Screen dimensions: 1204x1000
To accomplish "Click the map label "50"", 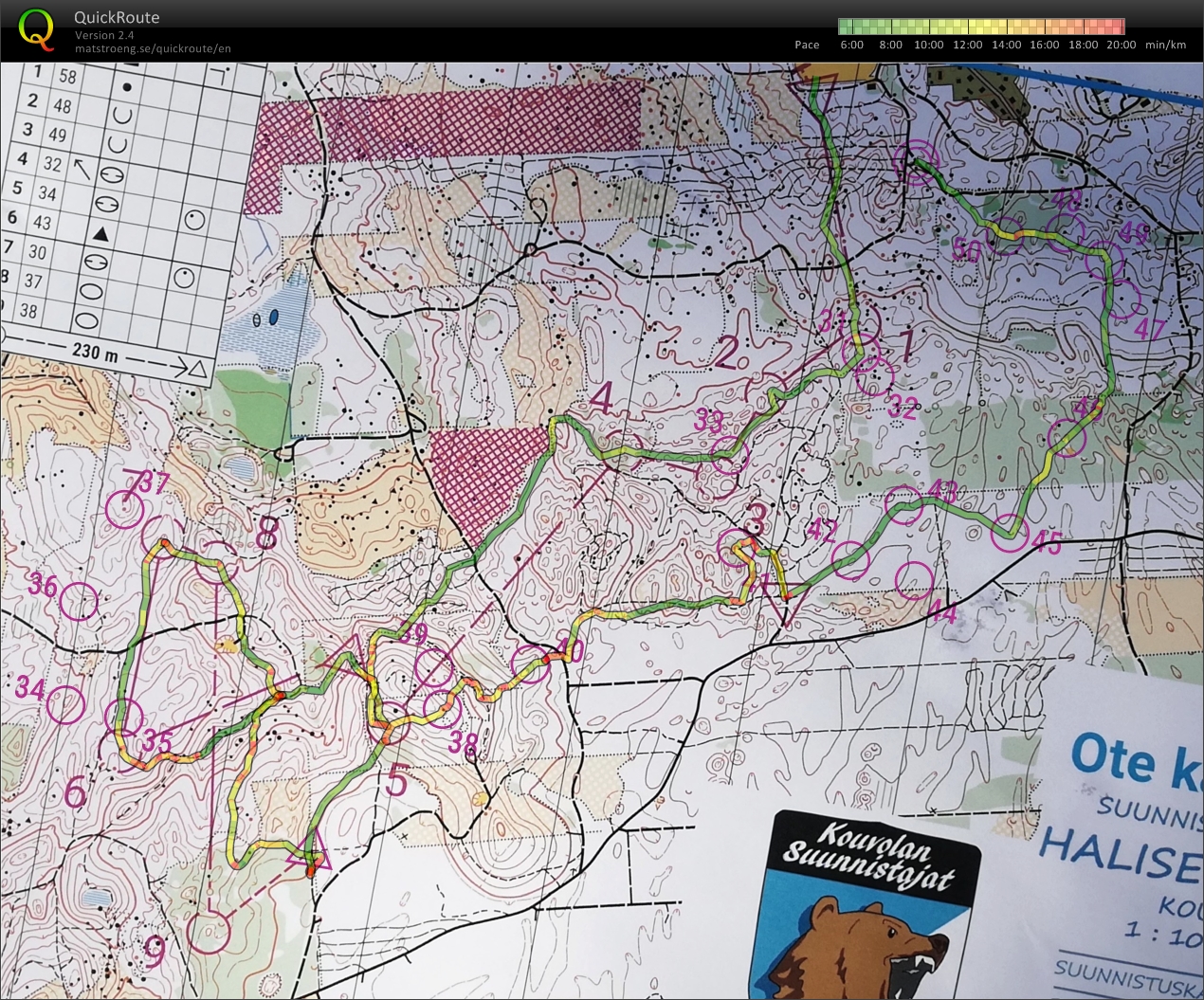I will coord(966,250).
